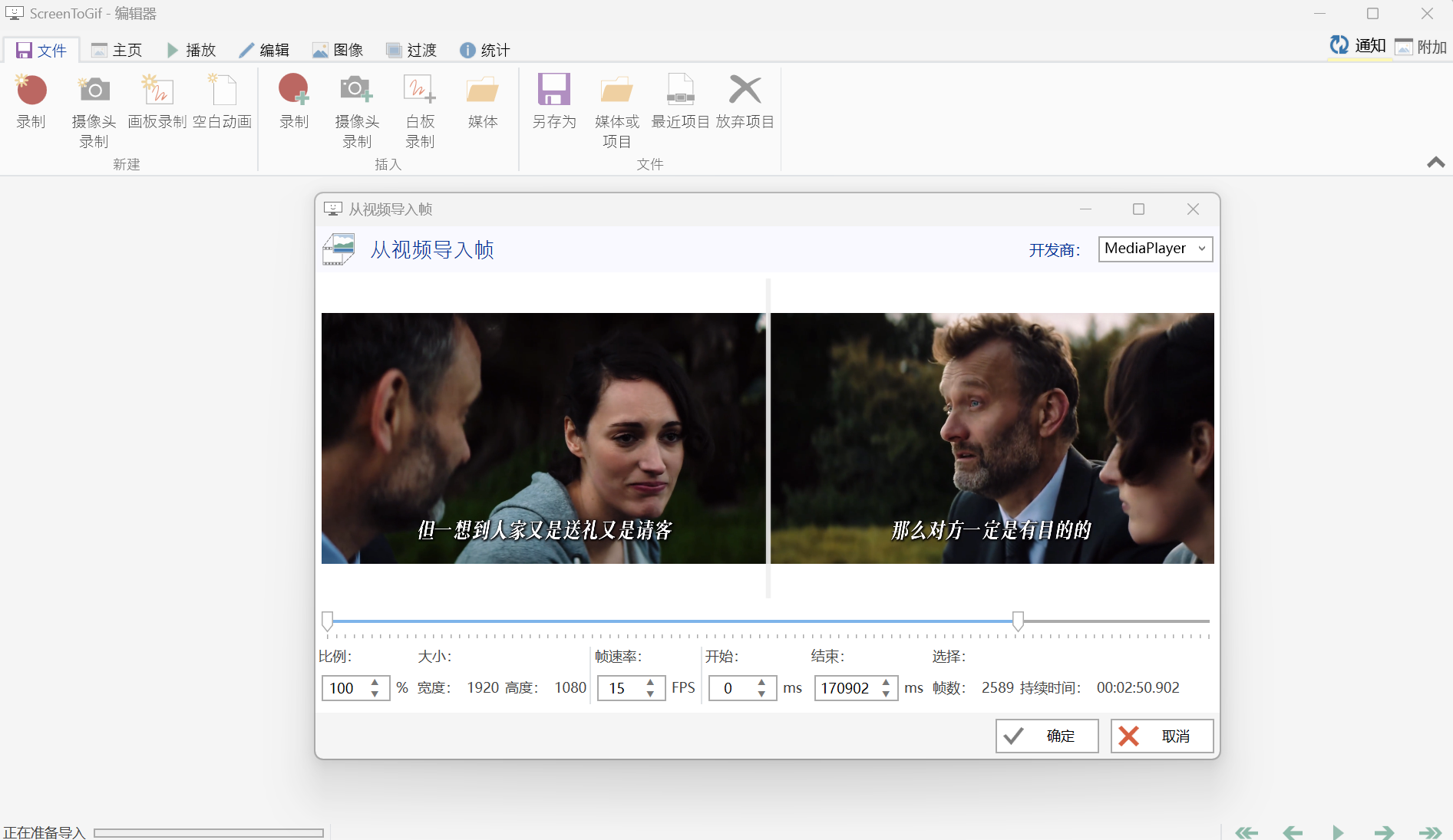
Task: Launch the 画板录制 board recorder
Action: (x=157, y=101)
